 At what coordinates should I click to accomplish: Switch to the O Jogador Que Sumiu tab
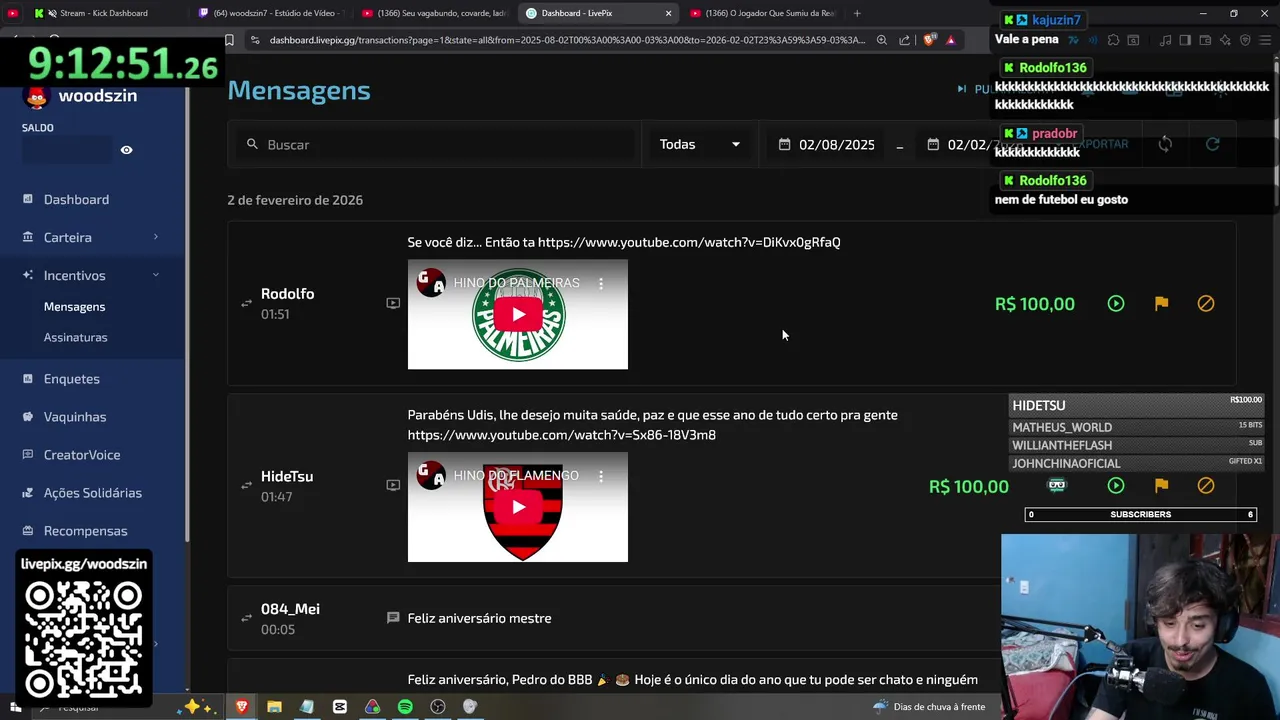click(765, 13)
